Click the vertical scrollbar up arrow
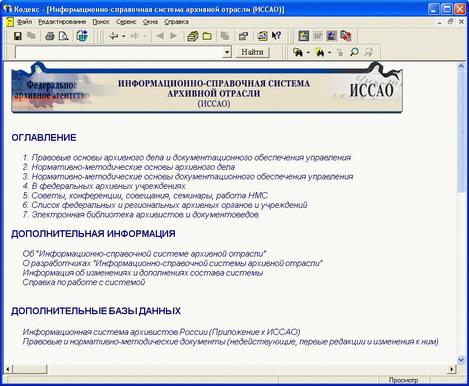 tap(461, 66)
